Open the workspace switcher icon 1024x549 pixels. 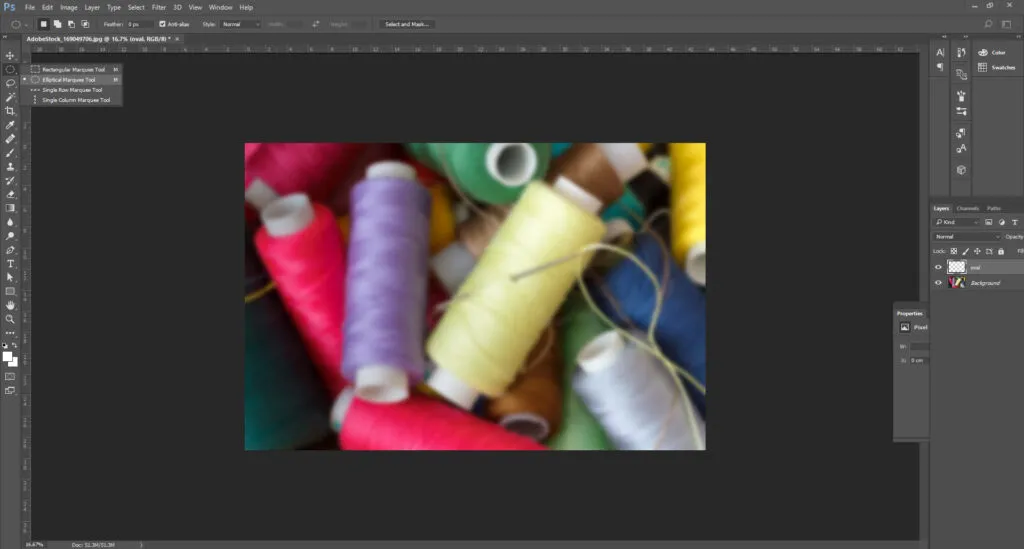[x=1006, y=24]
